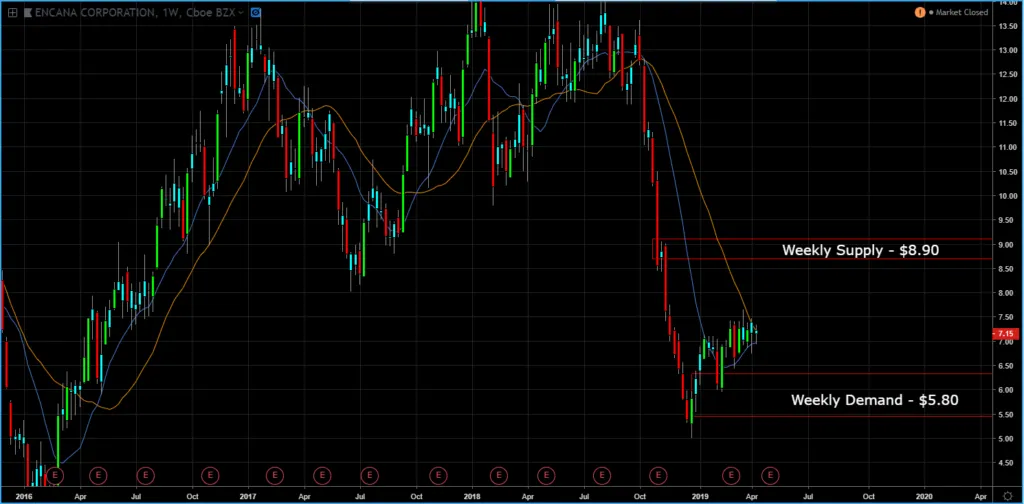The image size is (1024, 504).
Task: Open earnings marker between 2018 and Apr 2018
Action: (498, 475)
